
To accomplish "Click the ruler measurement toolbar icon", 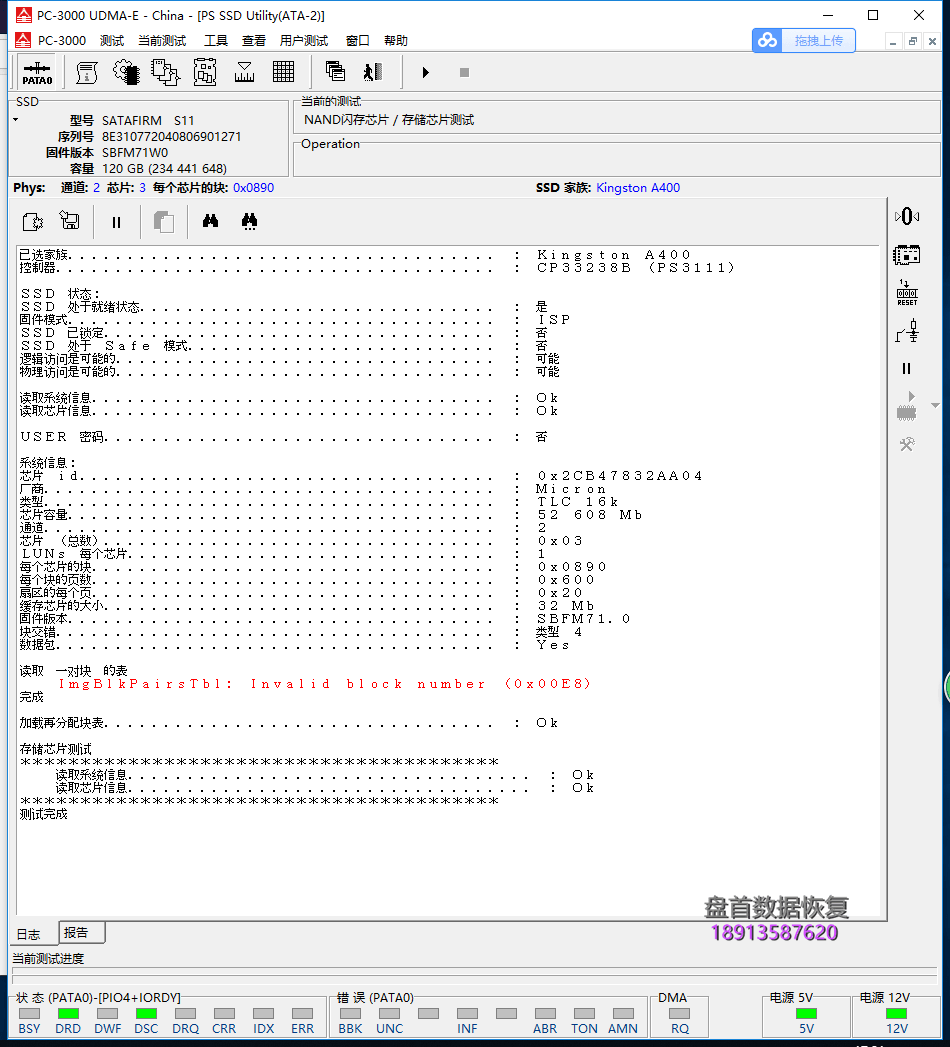I will coord(244,72).
